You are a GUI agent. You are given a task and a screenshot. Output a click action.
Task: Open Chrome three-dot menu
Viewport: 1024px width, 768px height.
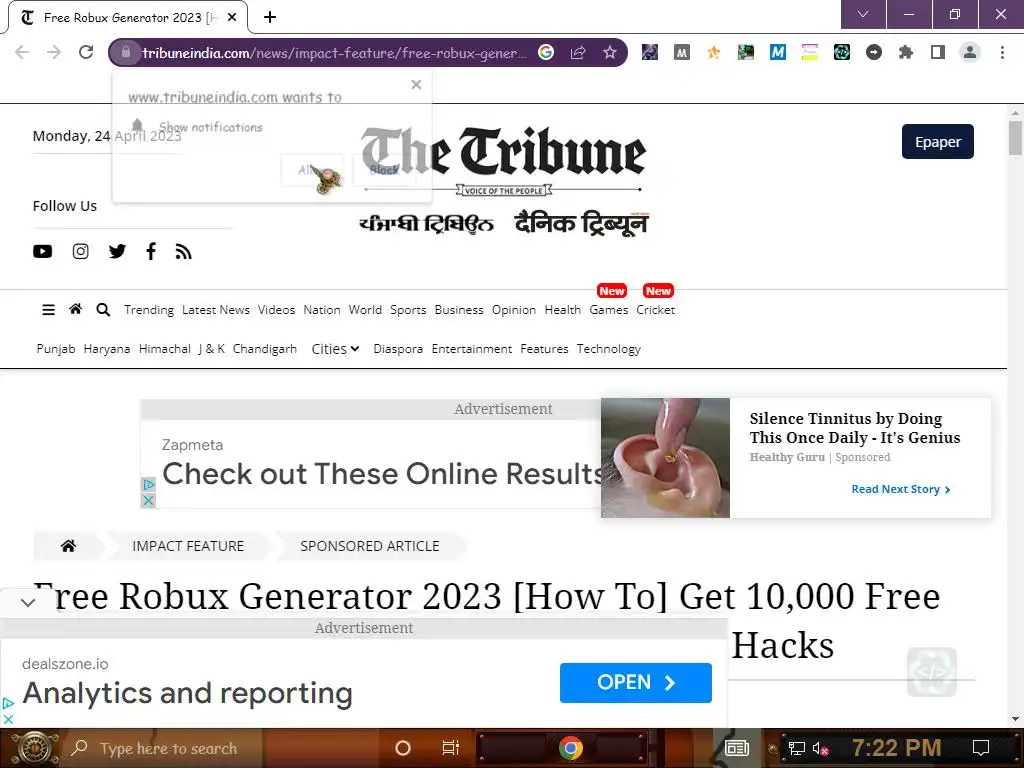(x=1002, y=52)
